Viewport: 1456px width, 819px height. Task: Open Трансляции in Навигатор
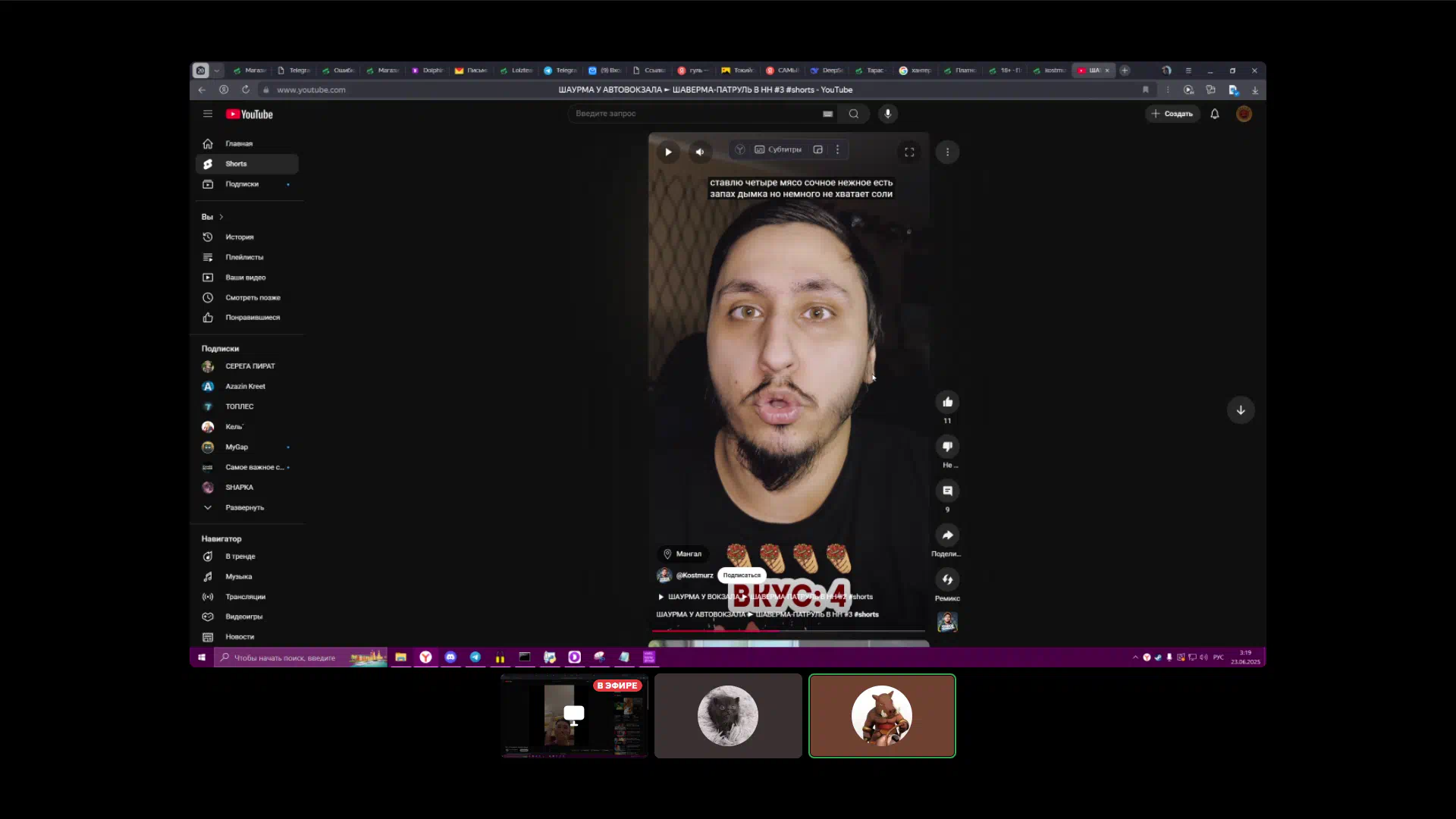pos(247,597)
